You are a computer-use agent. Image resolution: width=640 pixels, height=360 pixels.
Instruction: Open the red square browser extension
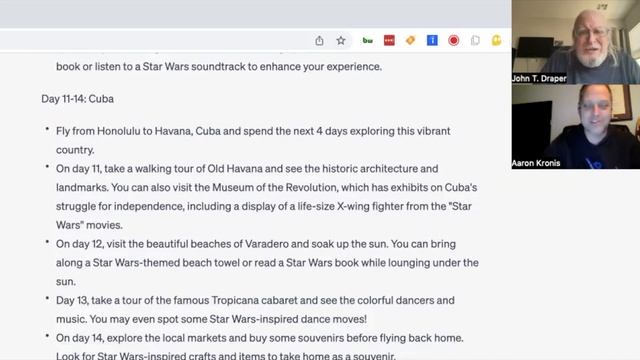(x=389, y=40)
